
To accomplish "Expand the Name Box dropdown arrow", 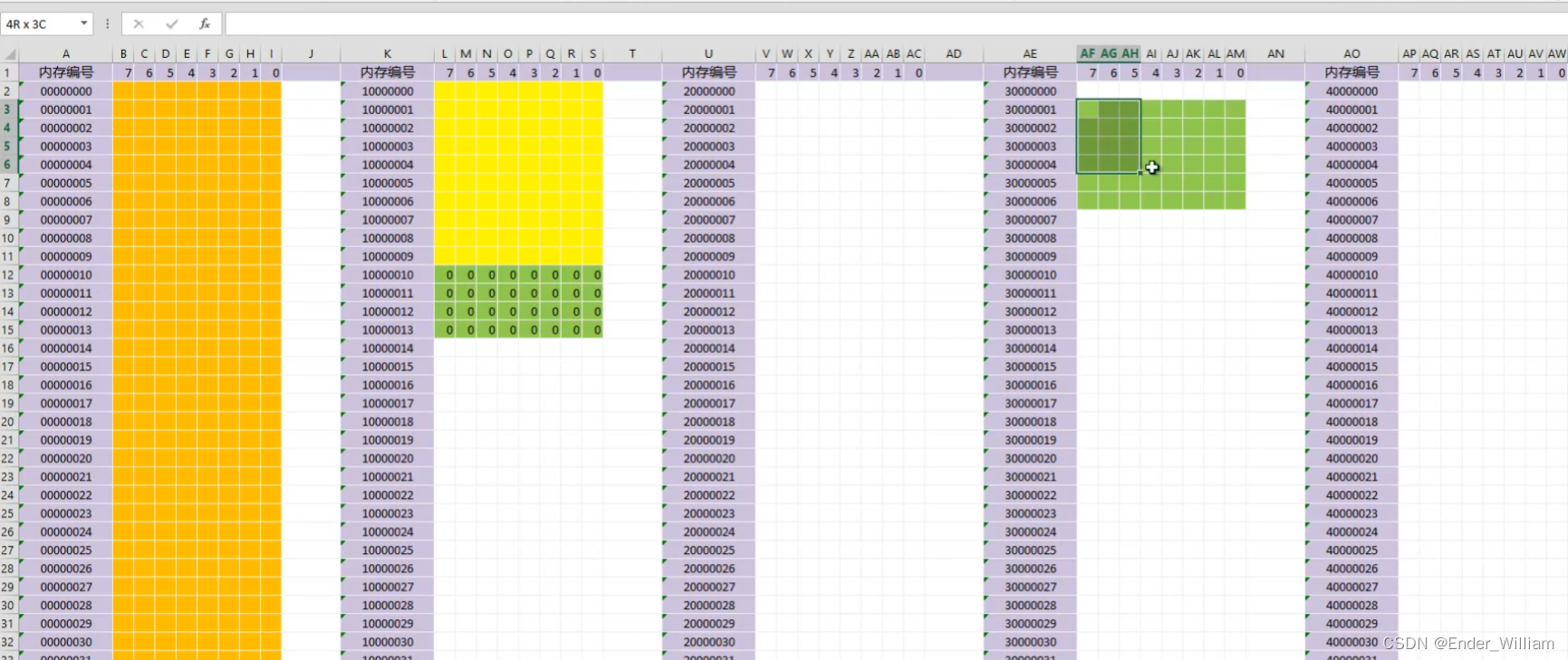I will 84,24.
